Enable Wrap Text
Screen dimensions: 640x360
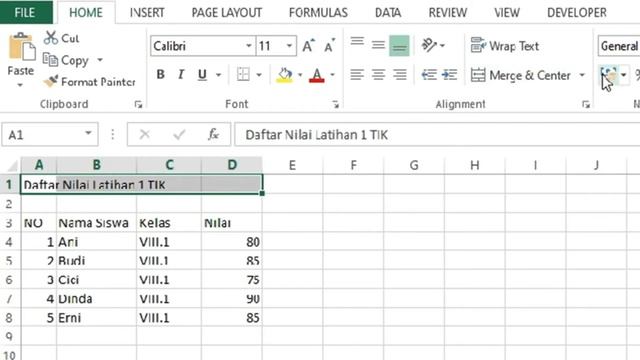505,46
